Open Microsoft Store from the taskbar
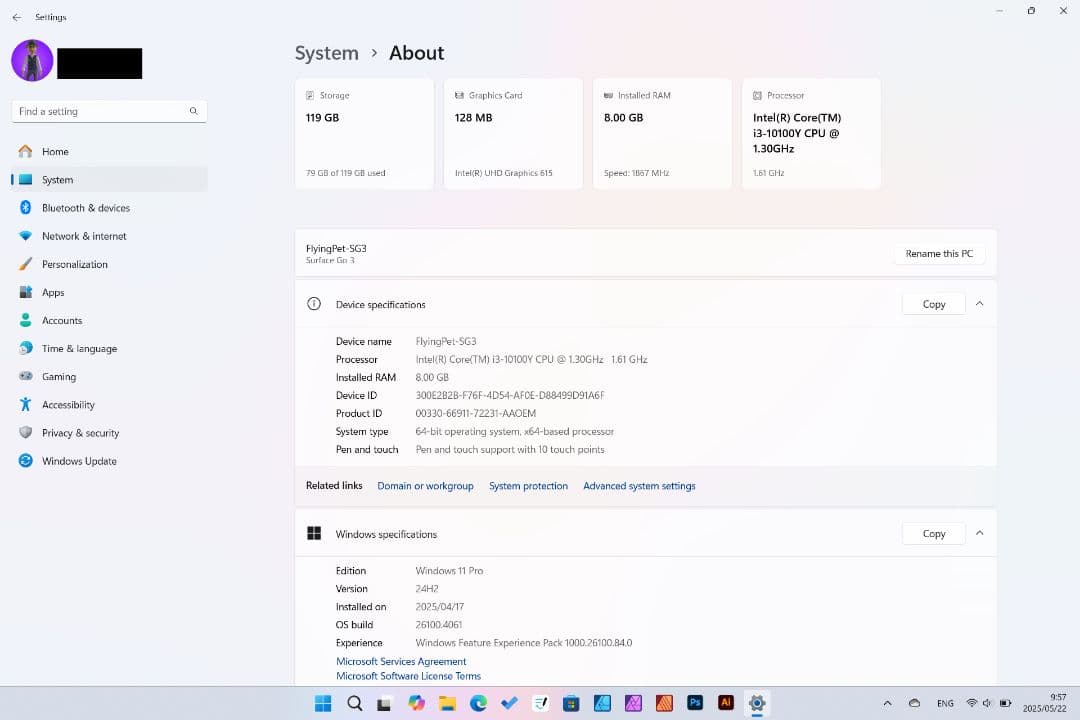This screenshot has height=720, width=1080. (x=571, y=703)
